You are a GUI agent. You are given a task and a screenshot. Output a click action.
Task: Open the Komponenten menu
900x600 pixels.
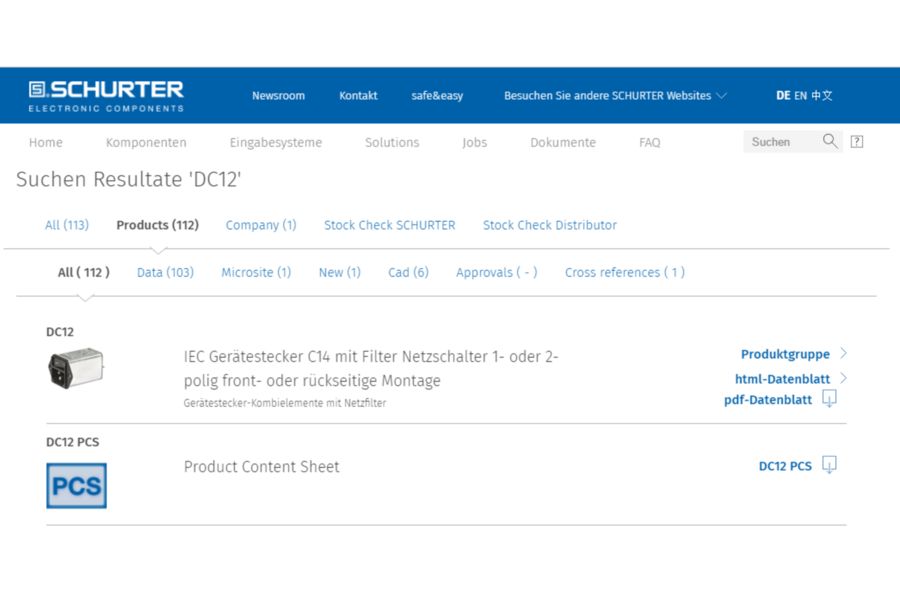click(x=146, y=142)
